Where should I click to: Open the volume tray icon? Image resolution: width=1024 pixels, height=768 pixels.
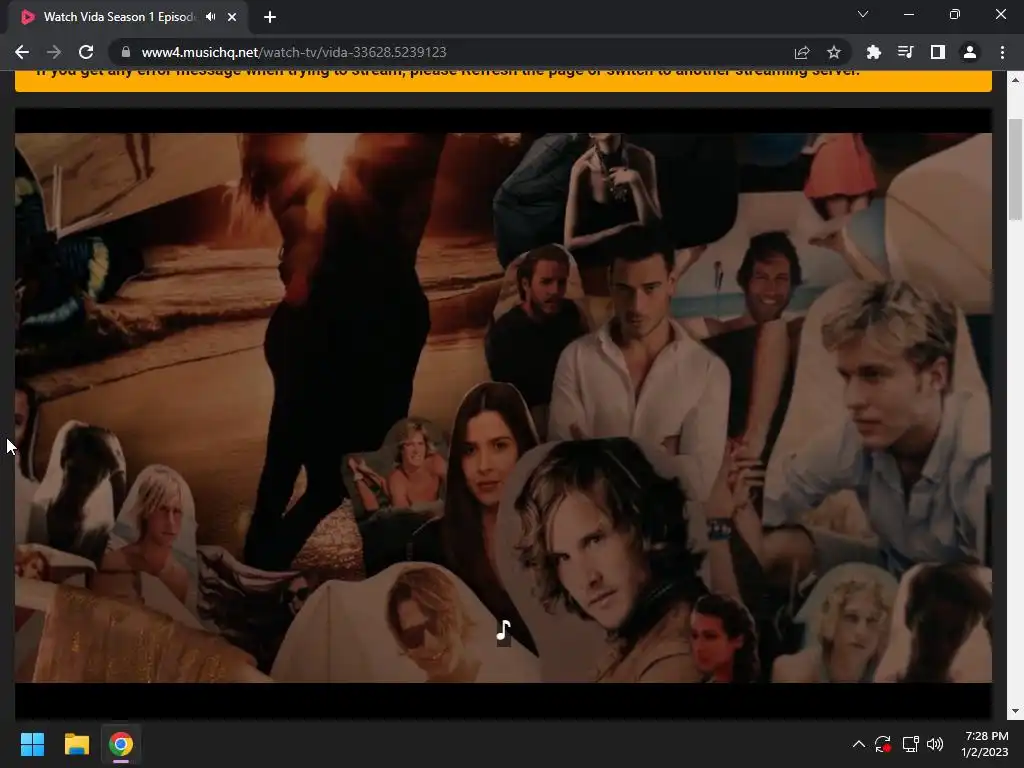[935, 744]
